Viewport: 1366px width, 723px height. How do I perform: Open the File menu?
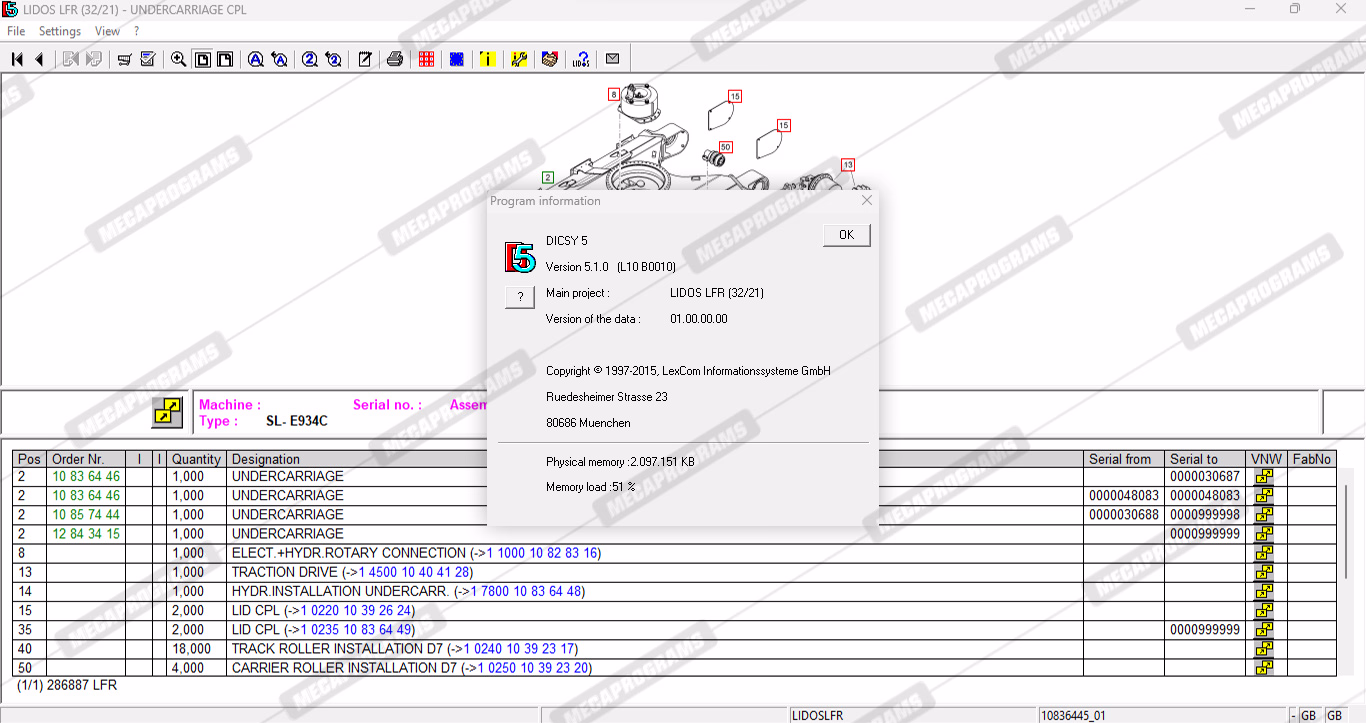click(x=16, y=31)
